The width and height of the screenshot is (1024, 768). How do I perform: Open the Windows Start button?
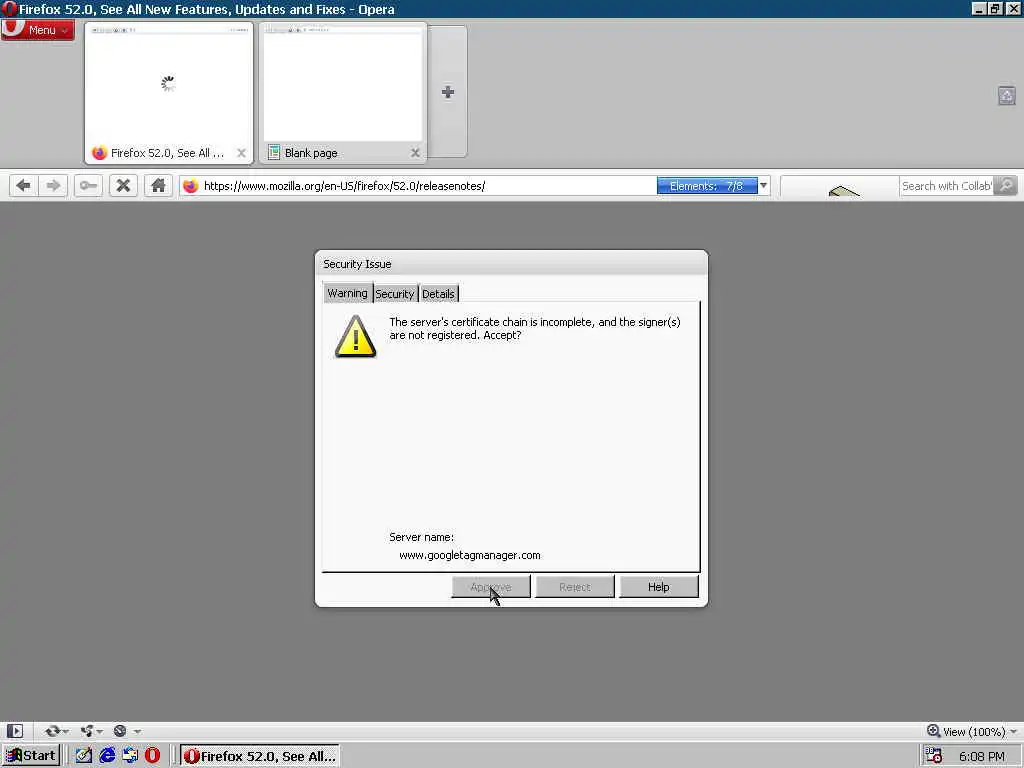tap(31, 756)
